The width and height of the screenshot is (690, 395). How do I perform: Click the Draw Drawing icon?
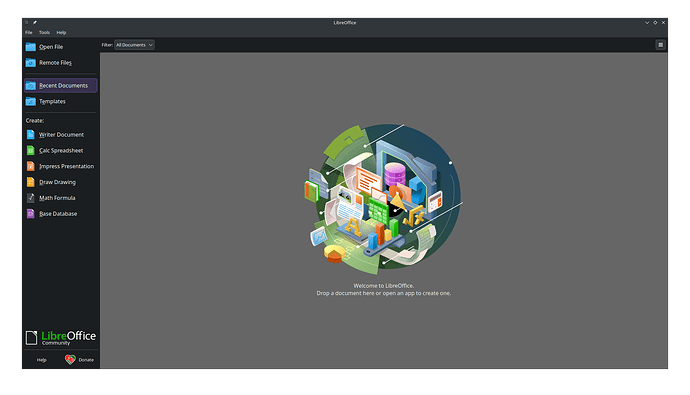tap(30, 182)
